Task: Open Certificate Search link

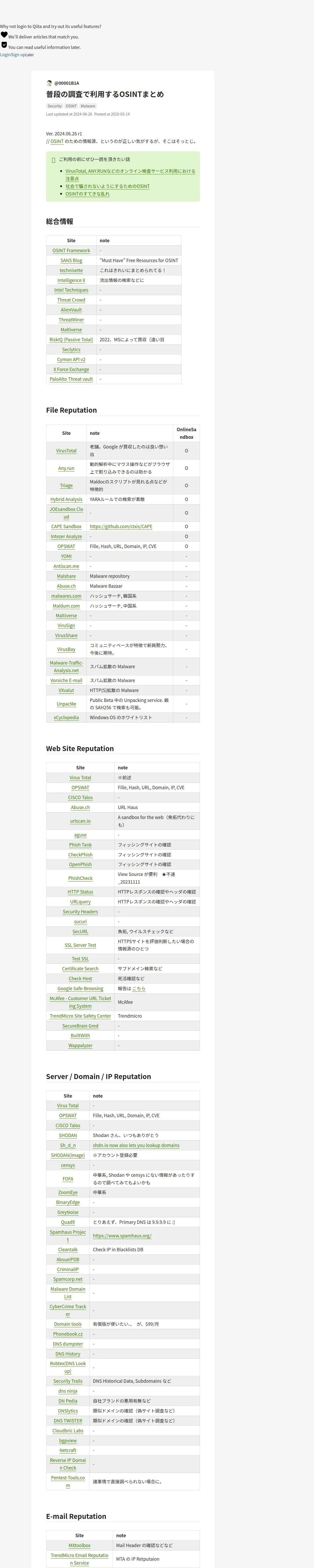Action: (x=81, y=969)
